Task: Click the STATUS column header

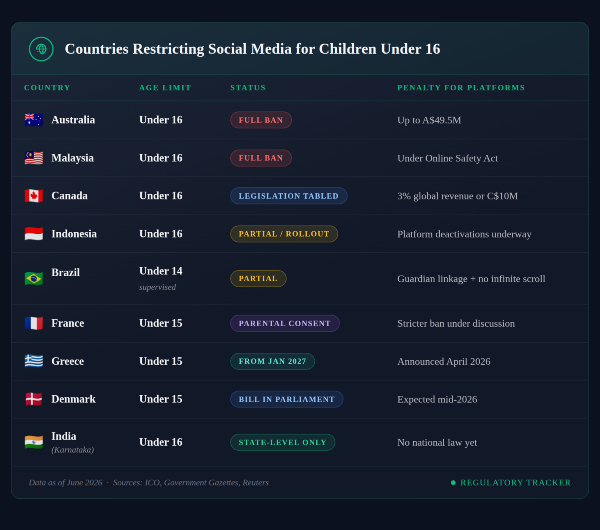Action: tap(248, 88)
